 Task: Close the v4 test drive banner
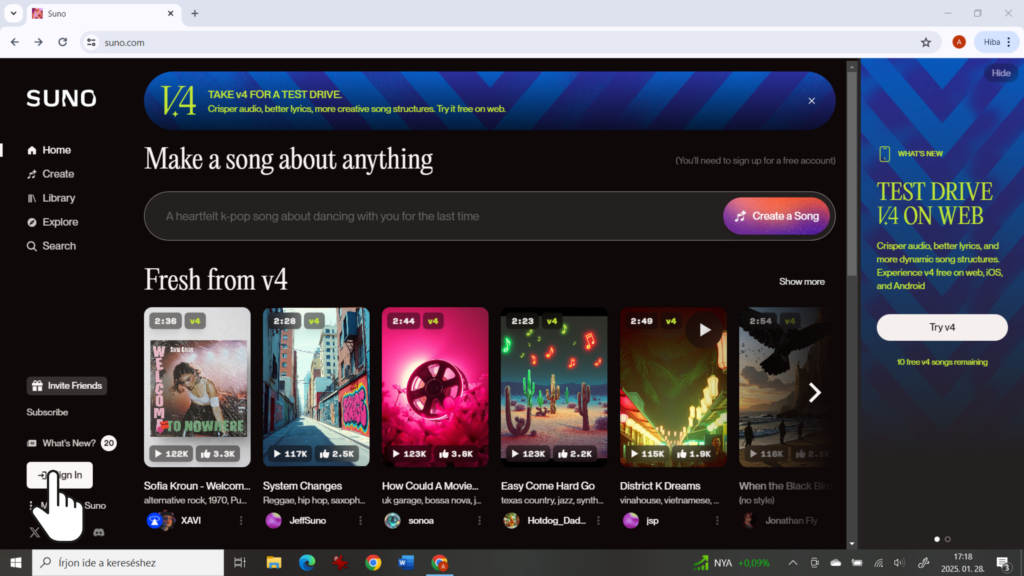[x=811, y=101]
